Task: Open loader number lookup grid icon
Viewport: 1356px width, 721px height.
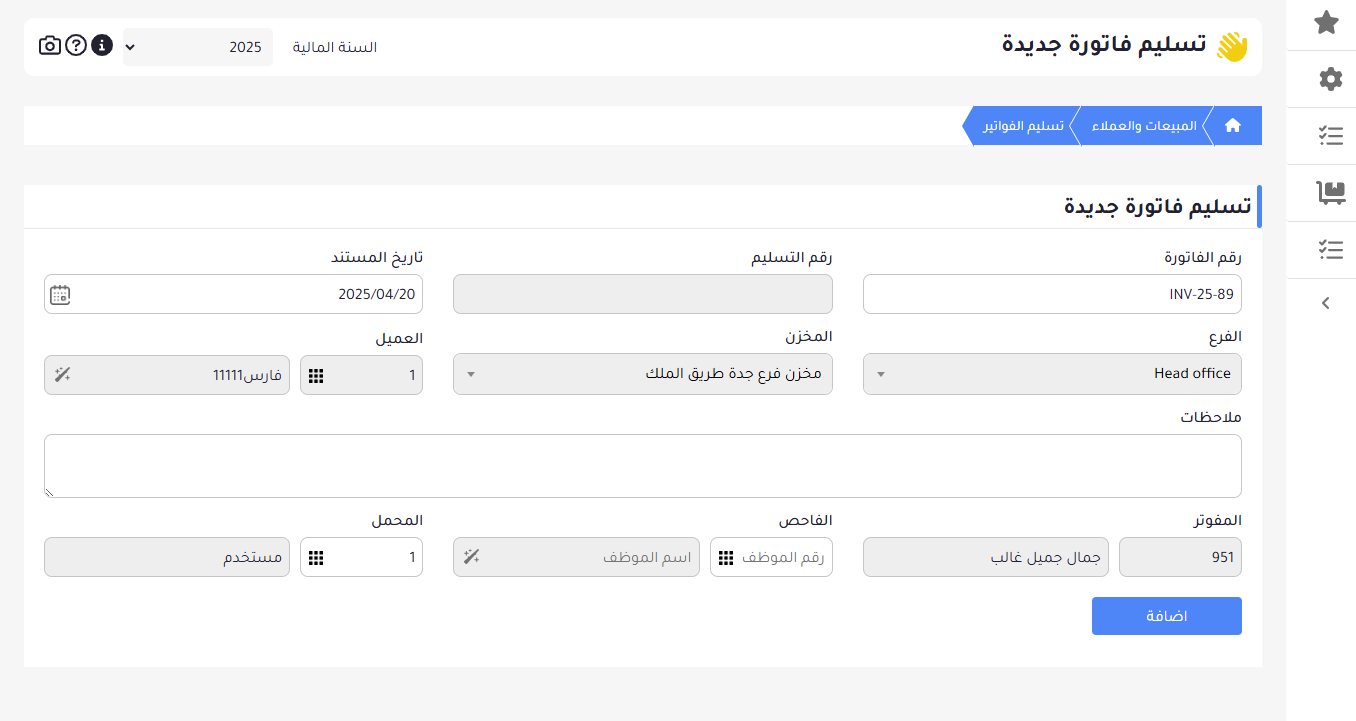Action: tap(316, 557)
